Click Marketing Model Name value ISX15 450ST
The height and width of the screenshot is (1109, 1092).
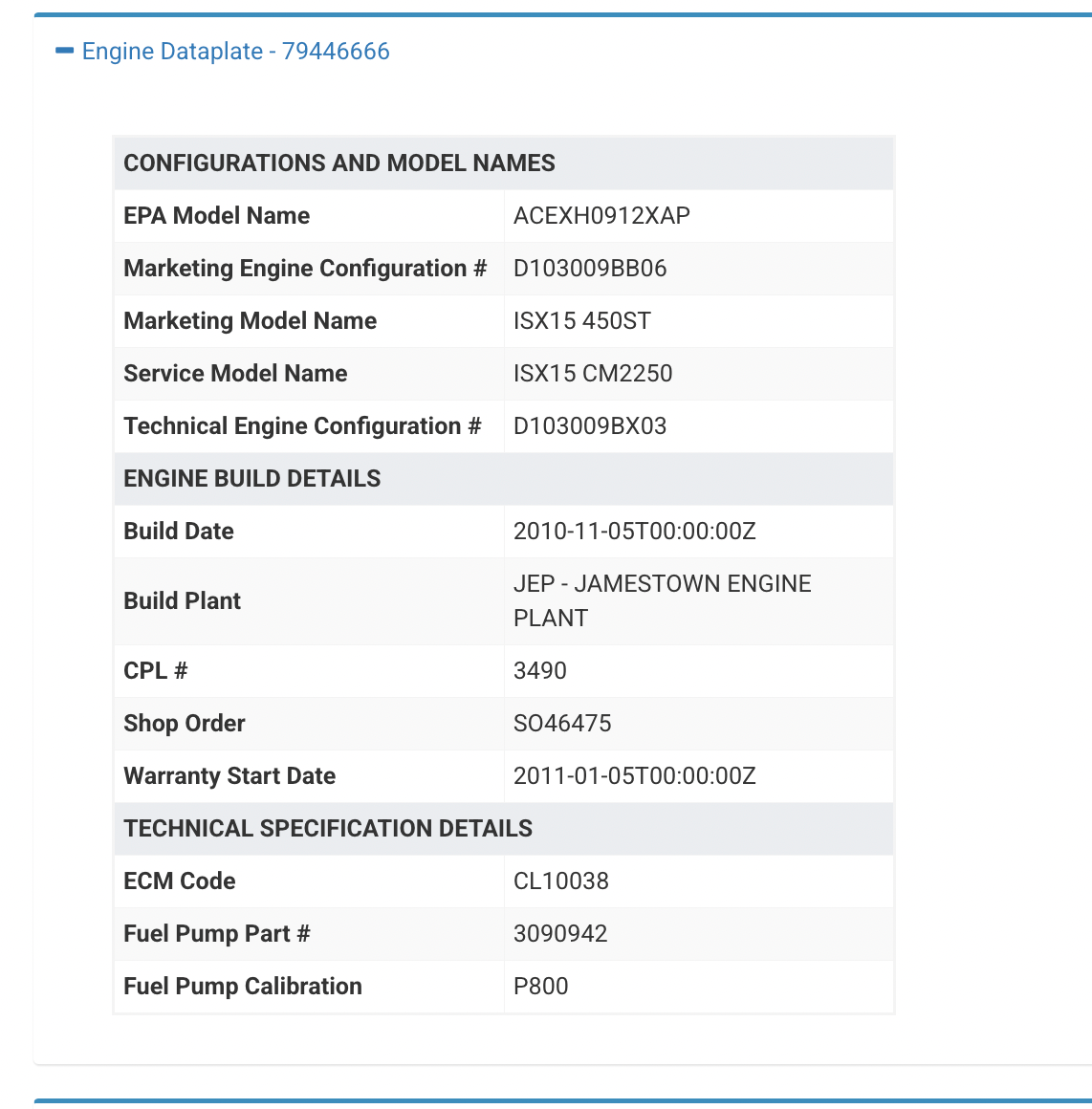click(581, 321)
